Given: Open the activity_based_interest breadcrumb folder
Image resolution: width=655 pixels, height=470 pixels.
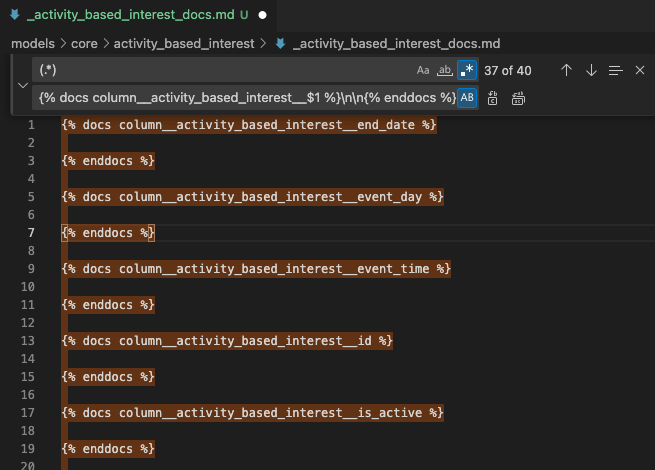Looking at the screenshot, I should coord(184,44).
